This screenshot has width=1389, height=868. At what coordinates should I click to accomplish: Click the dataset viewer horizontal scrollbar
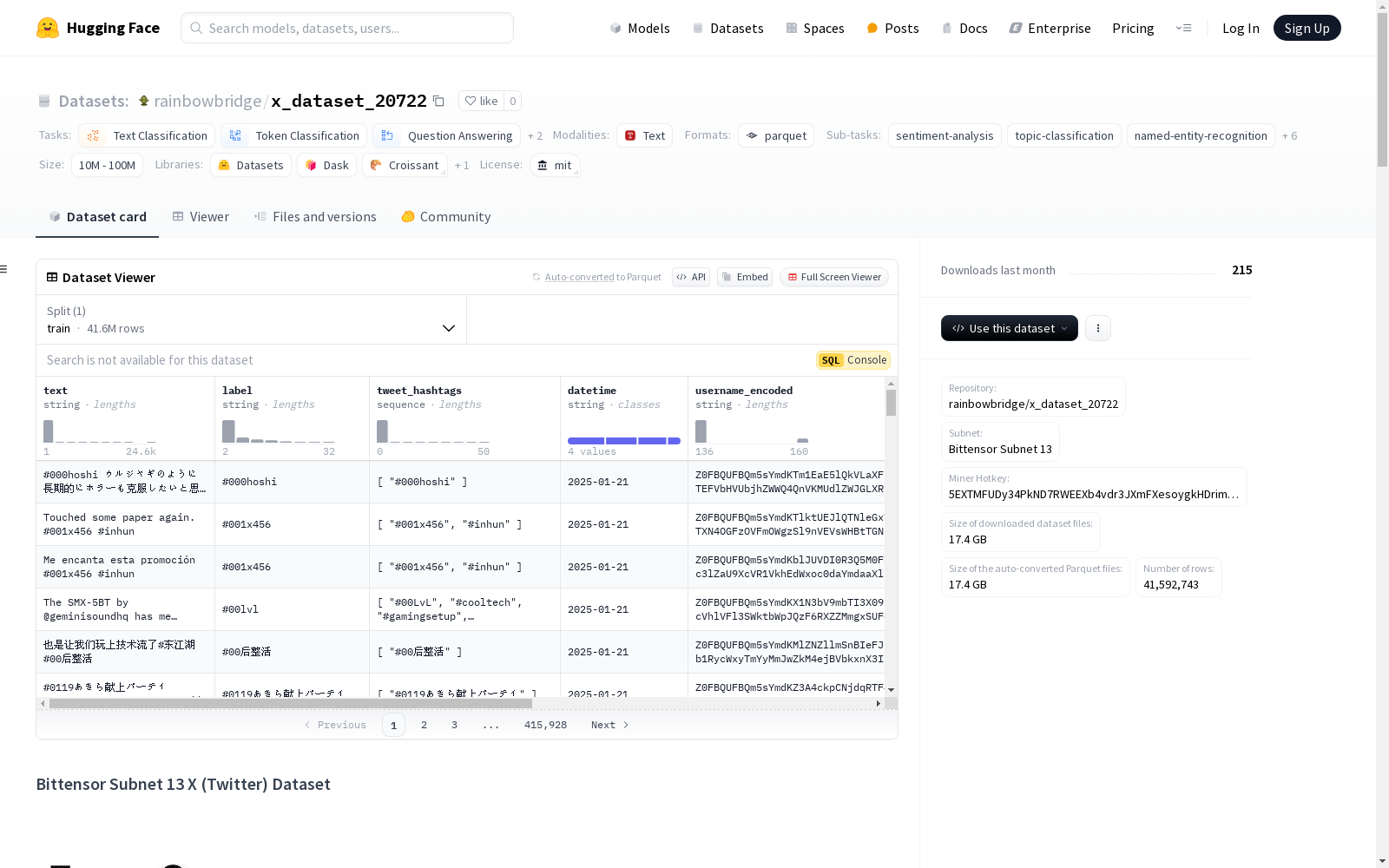pyautogui.click(x=291, y=703)
